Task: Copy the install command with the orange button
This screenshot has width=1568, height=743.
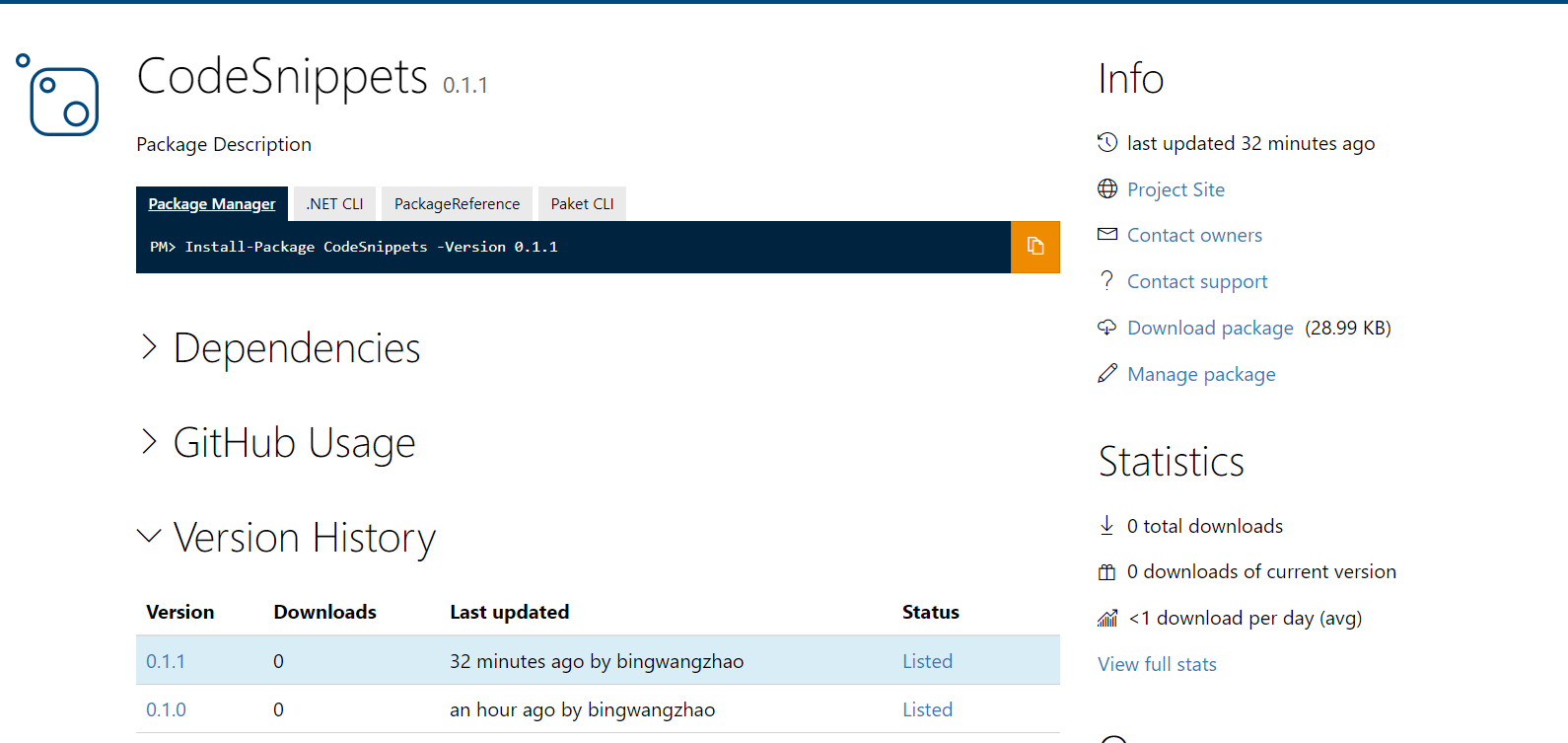Action: pos(1034,247)
